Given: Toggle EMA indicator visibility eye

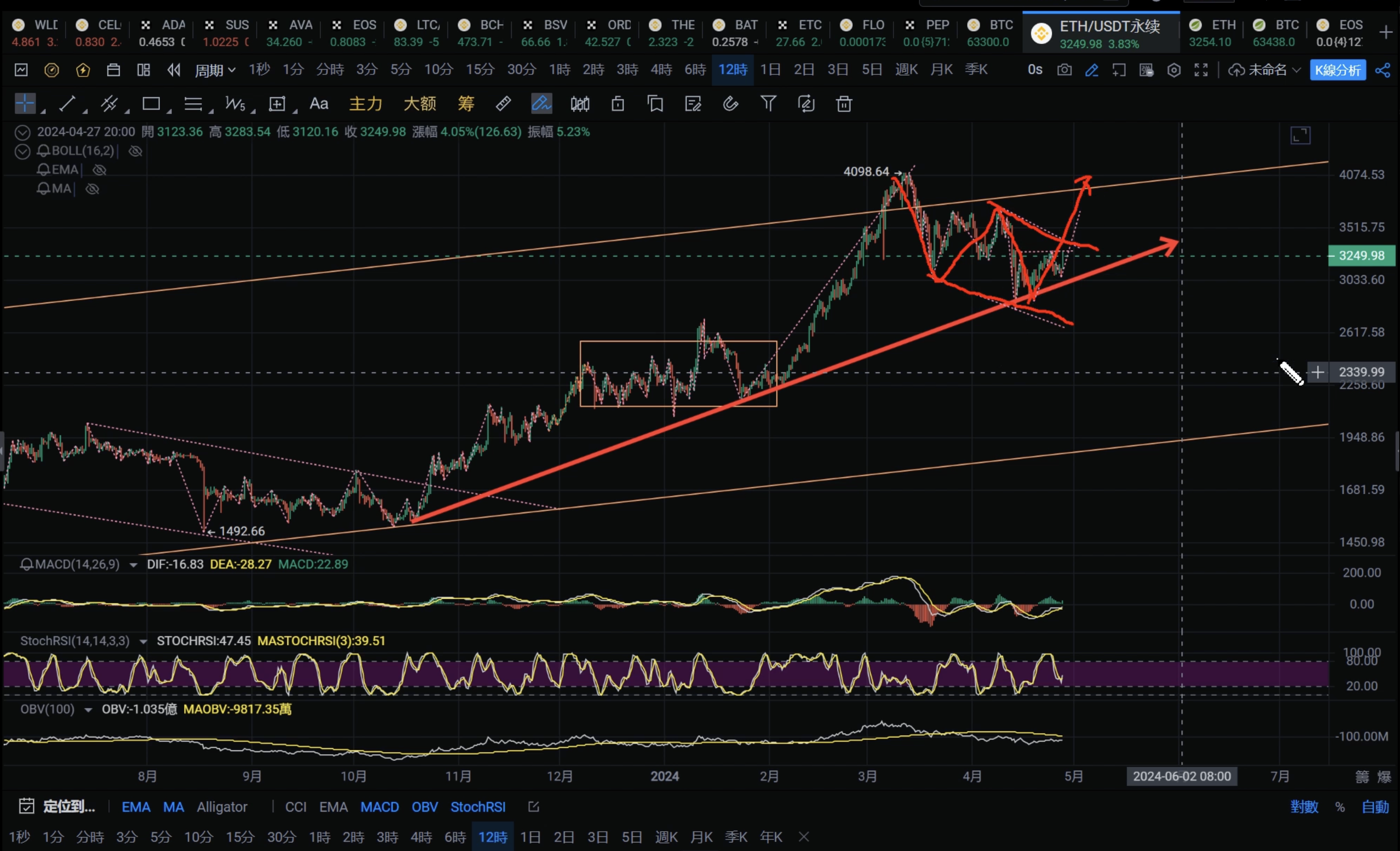Looking at the screenshot, I should tap(99, 170).
